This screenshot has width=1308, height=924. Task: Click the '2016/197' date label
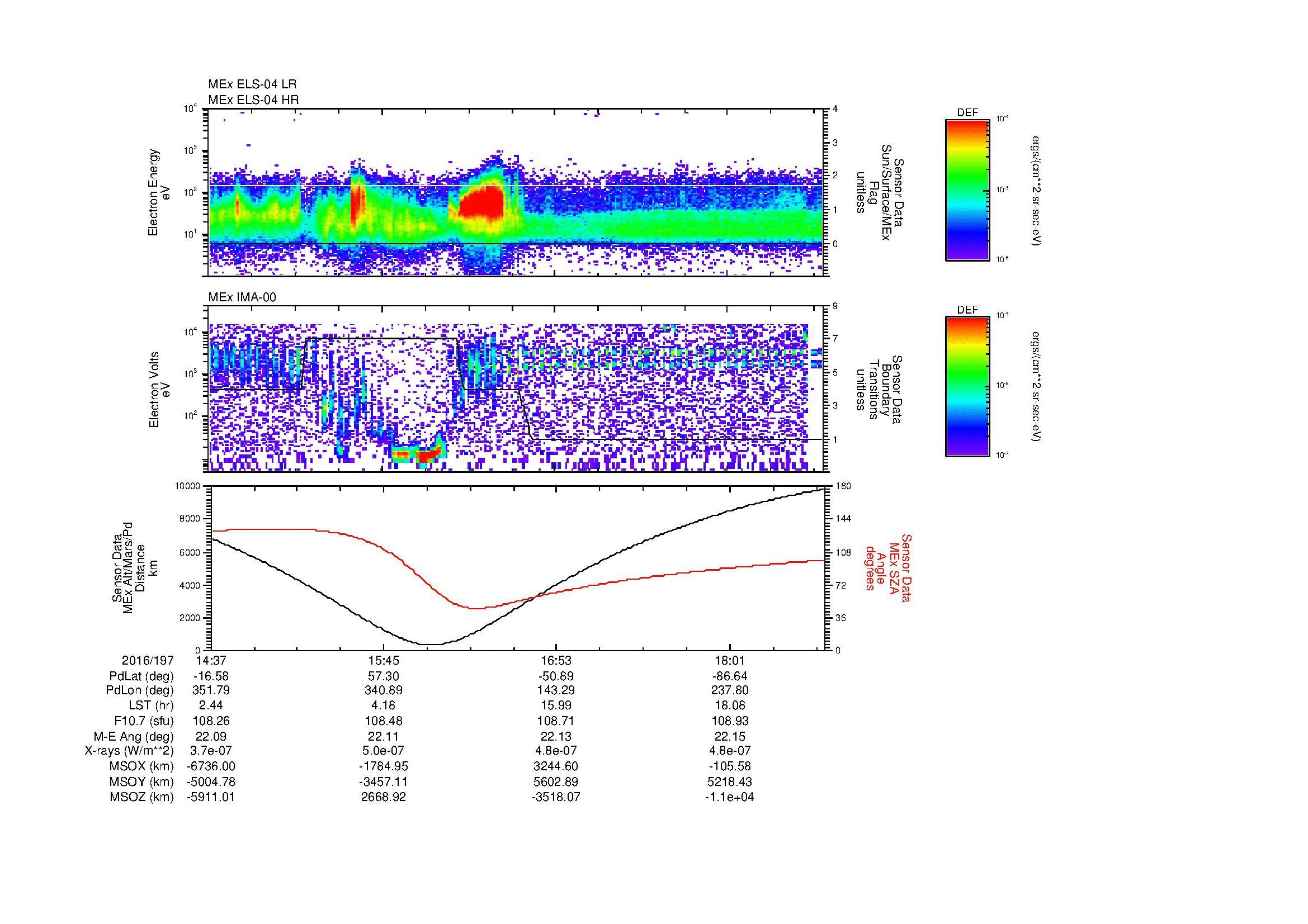pos(148,661)
